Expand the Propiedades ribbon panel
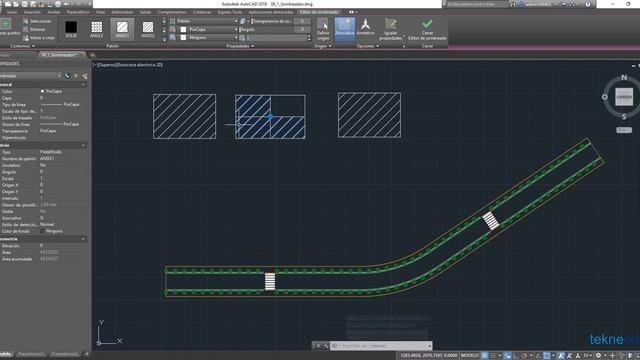Image resolution: width=640 pixels, height=360 pixels. click(x=240, y=46)
